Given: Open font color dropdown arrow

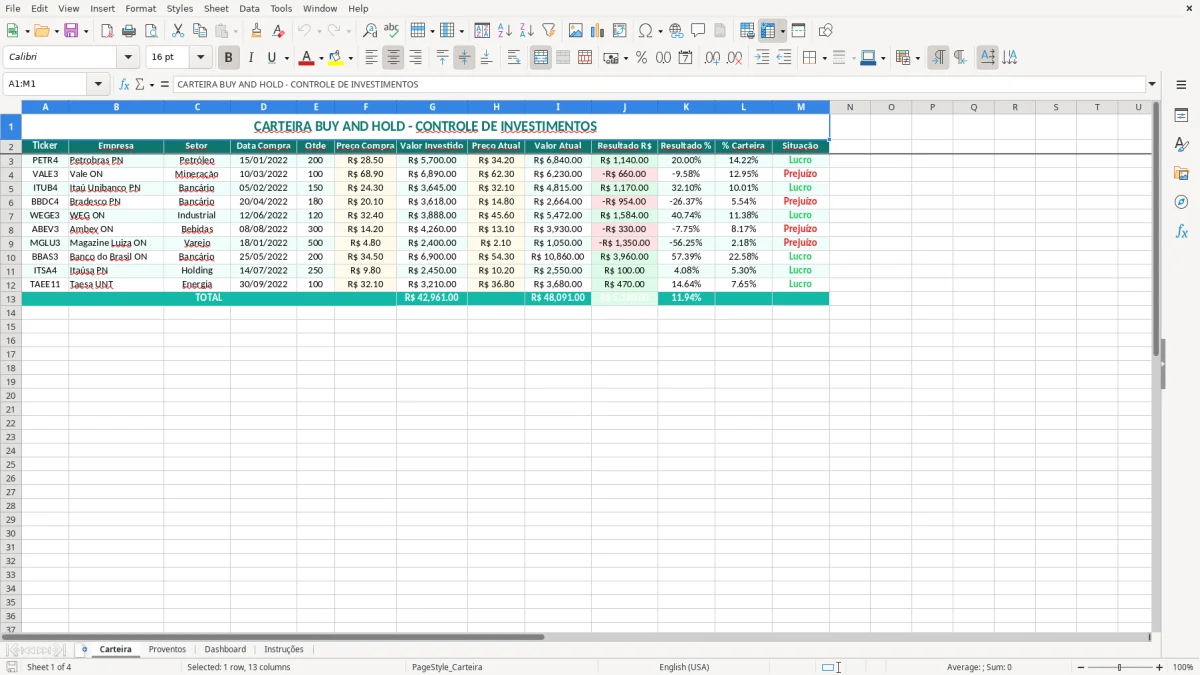Looking at the screenshot, I should (321, 58).
